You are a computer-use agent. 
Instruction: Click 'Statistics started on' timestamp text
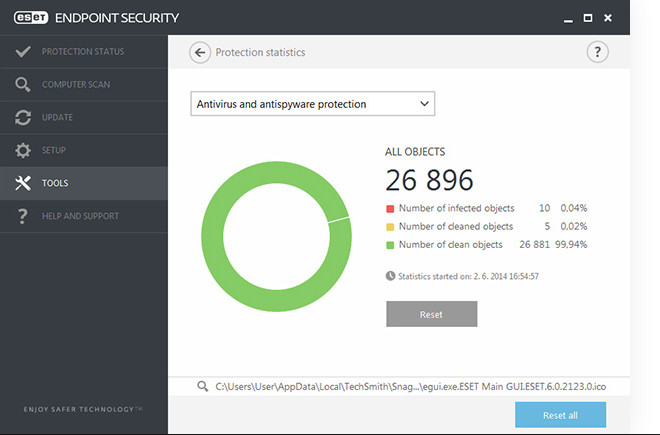[x=468, y=276]
